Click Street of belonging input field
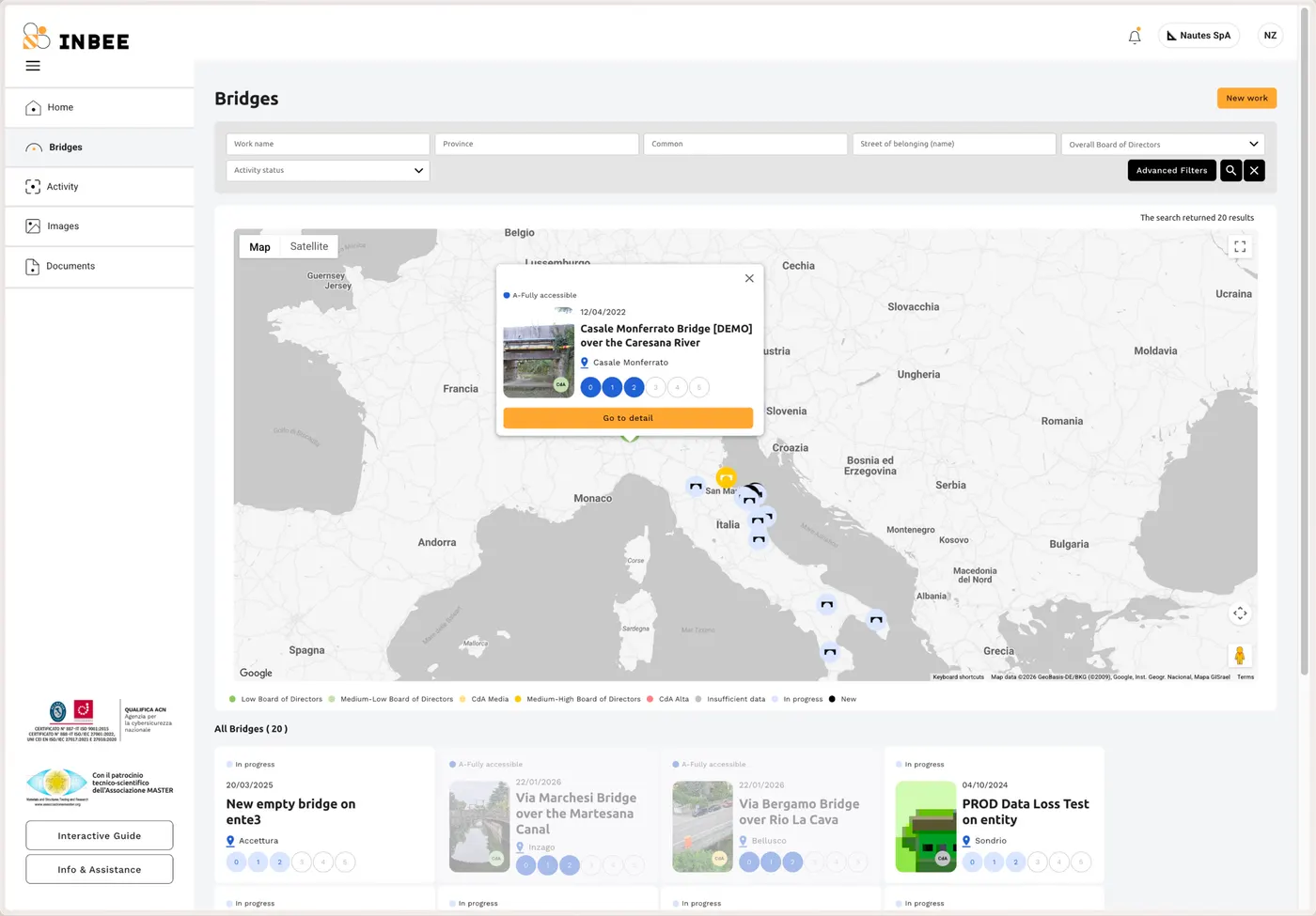Viewport: 1316px width, 916px height. click(954, 144)
